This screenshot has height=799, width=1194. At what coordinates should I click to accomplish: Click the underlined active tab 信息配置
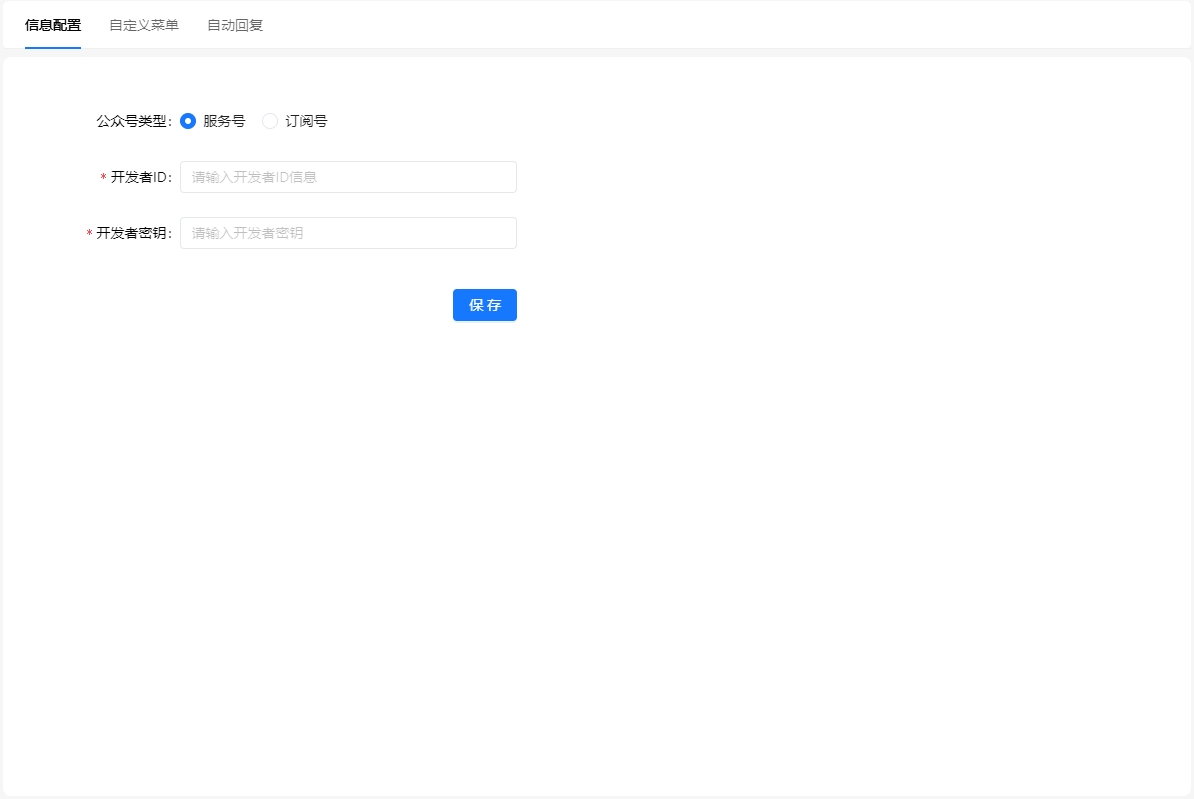pyautogui.click(x=52, y=25)
